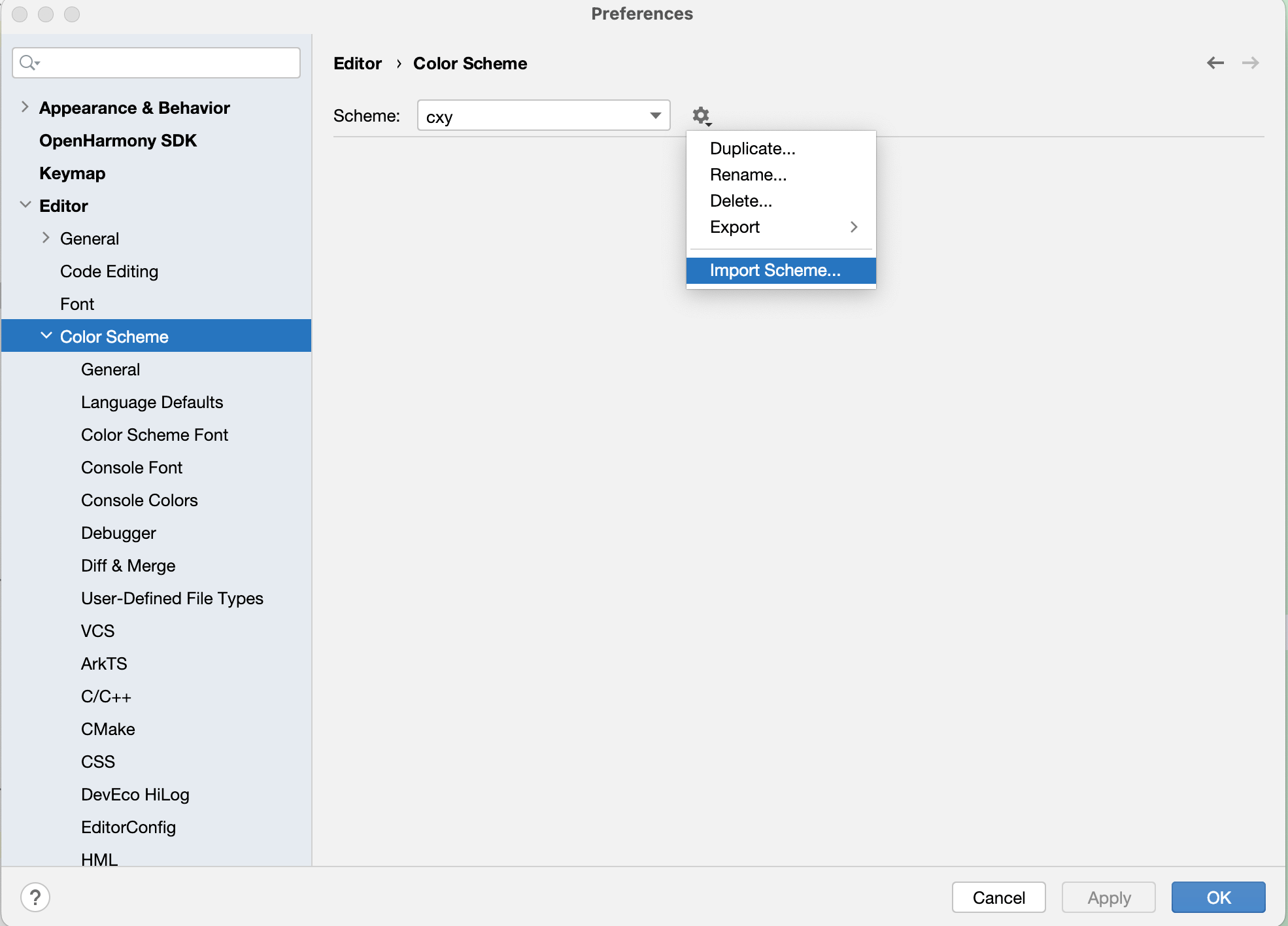
Task: Open the Scheme dropdown showing cxy
Action: point(543,116)
